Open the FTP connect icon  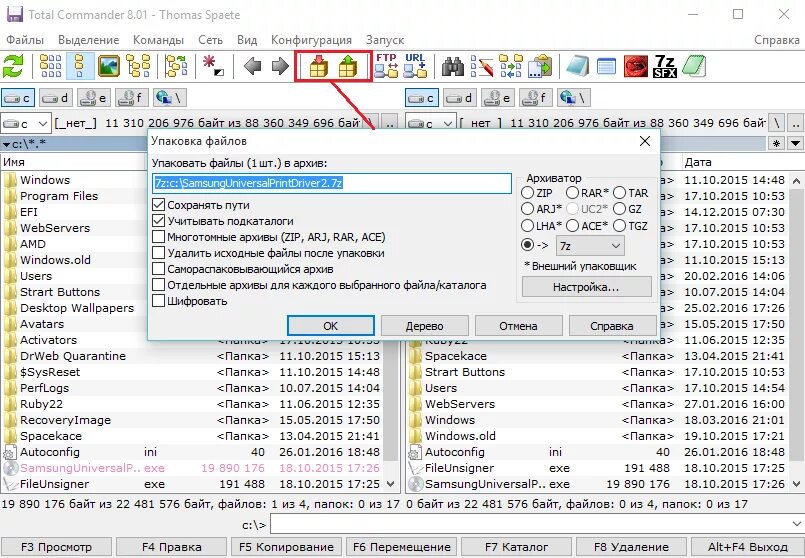point(386,66)
